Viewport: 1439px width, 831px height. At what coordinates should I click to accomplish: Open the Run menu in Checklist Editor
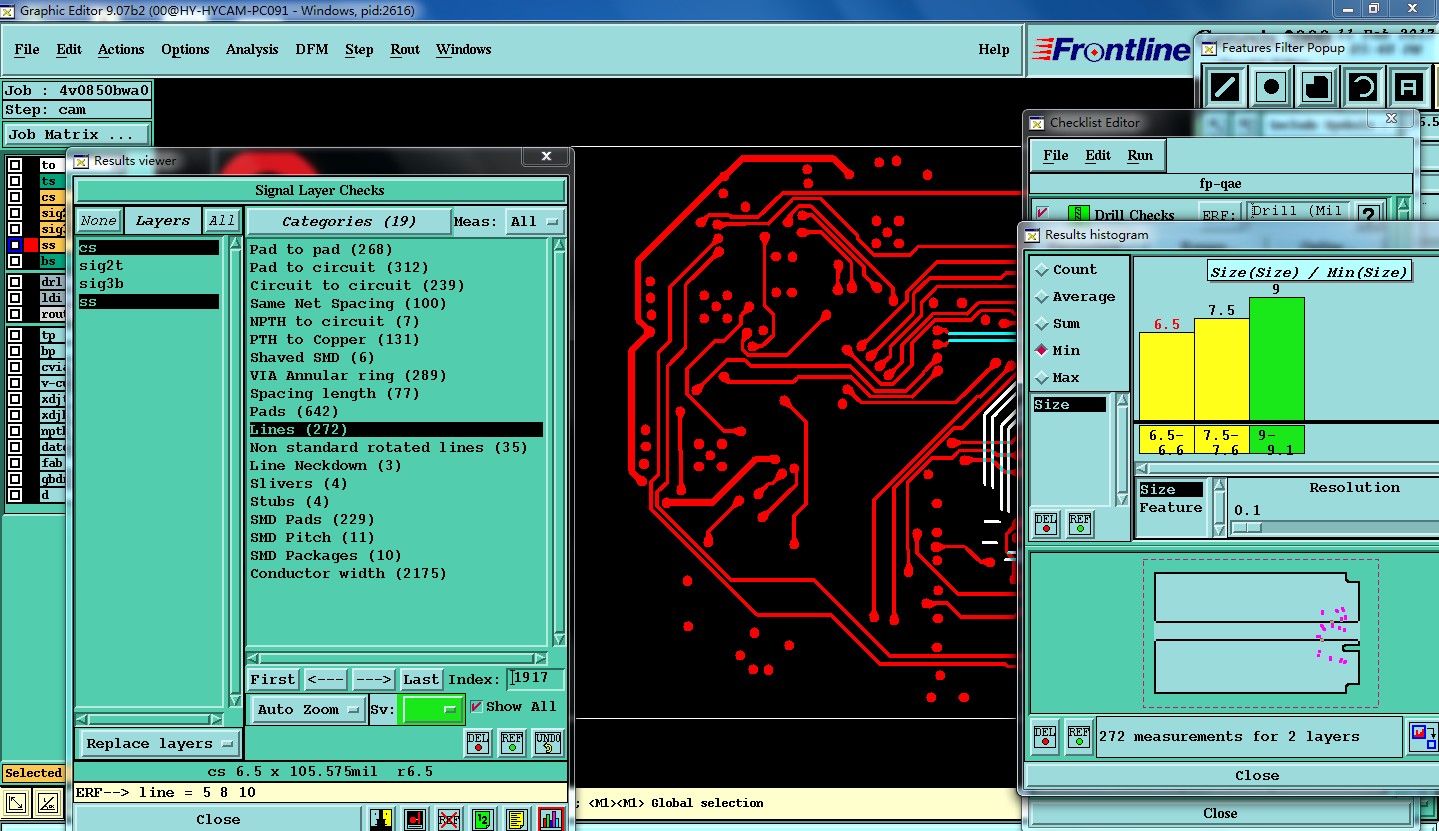pyautogui.click(x=1140, y=155)
